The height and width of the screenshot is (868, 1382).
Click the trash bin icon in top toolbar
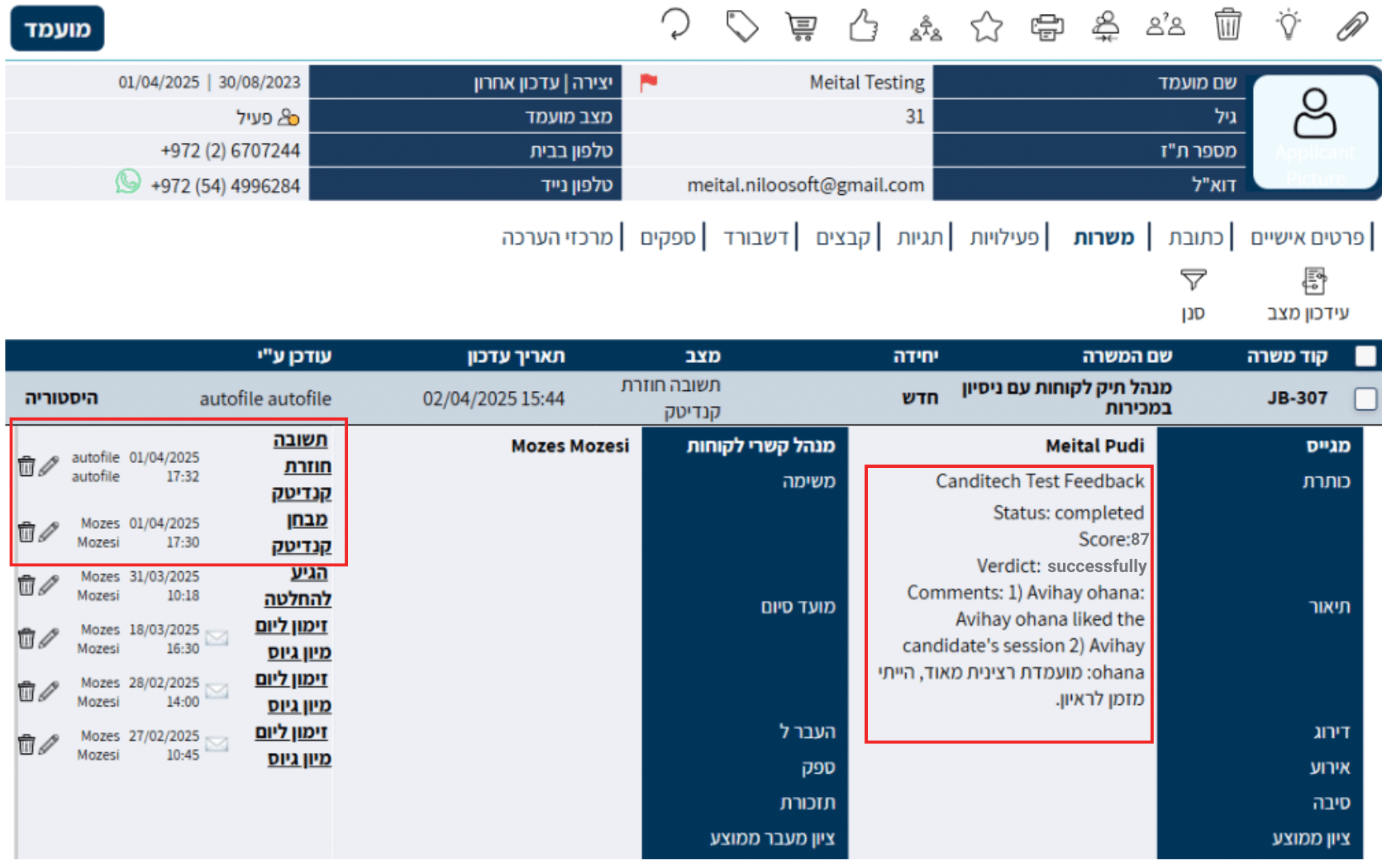tap(1227, 25)
